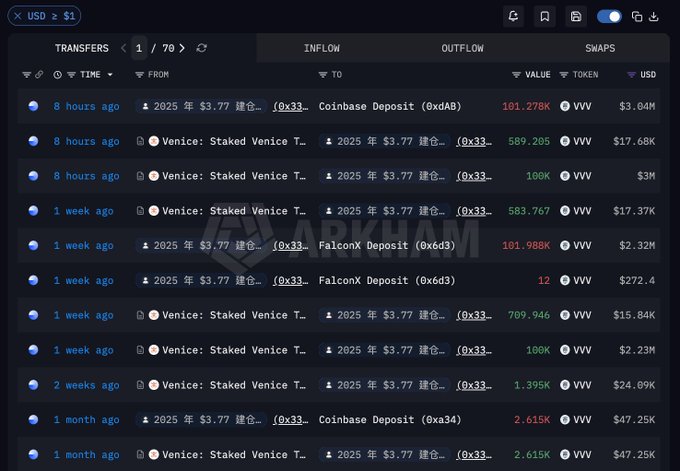Screen dimensions: 680x471
Task: Click the $15.84K USD amount
Action: pos(634,315)
